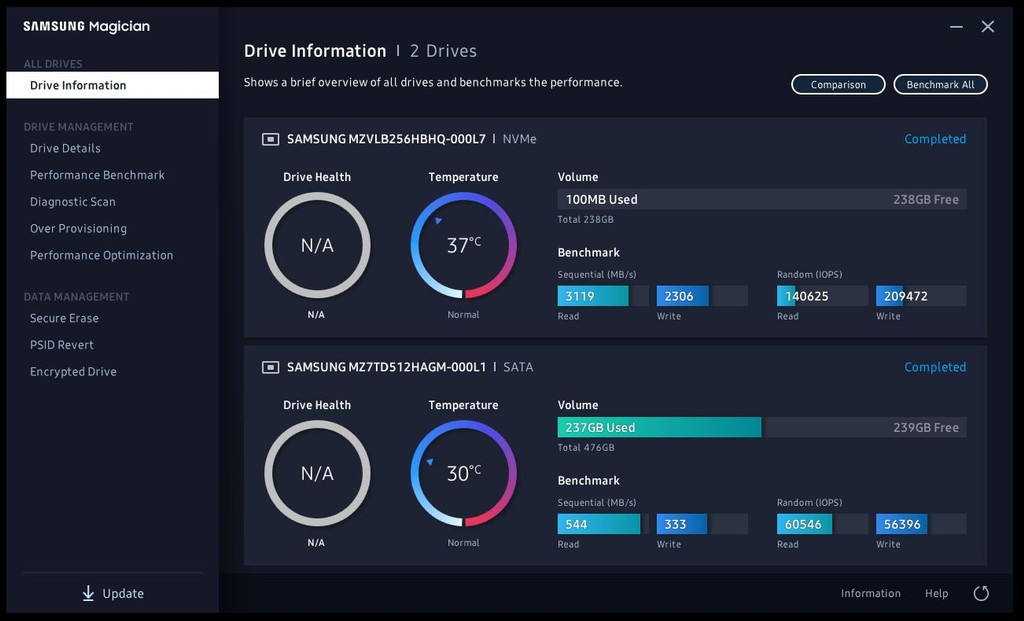Screen dimensions: 1024x621
Task: Click the Update download arrow icon
Action: 88,593
